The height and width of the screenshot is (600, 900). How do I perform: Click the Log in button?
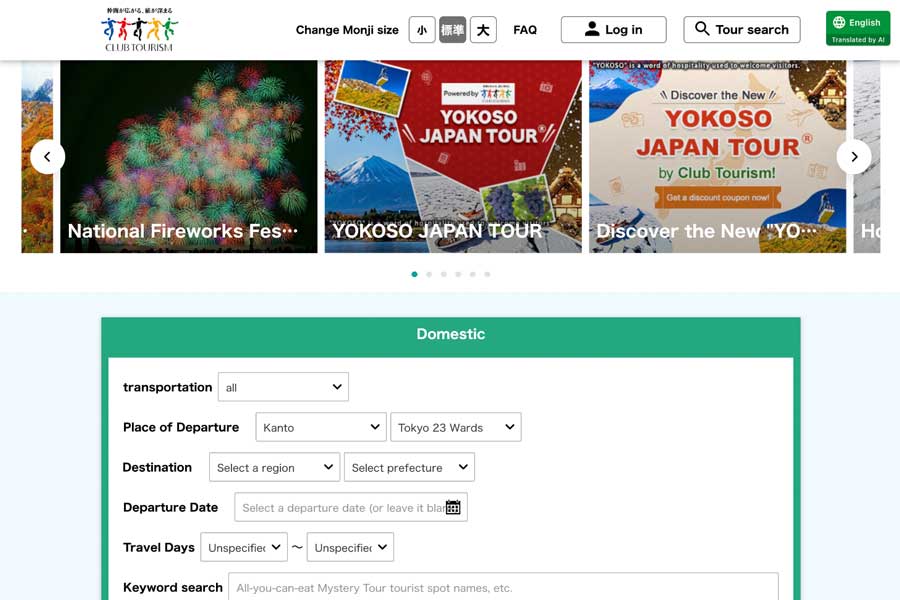click(x=614, y=29)
